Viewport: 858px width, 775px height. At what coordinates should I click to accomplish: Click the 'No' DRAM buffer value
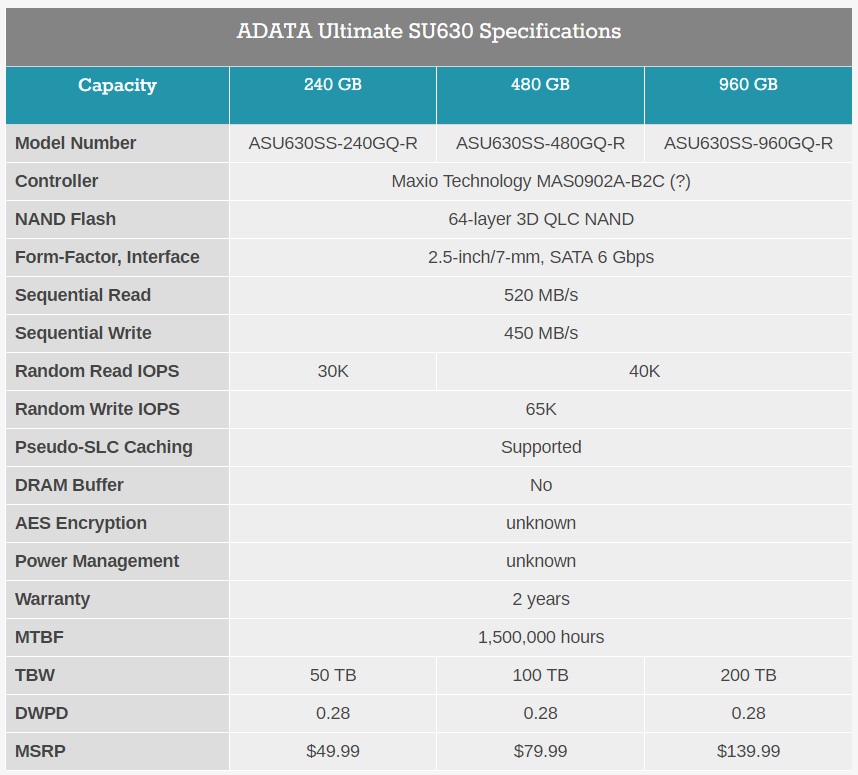click(x=541, y=485)
